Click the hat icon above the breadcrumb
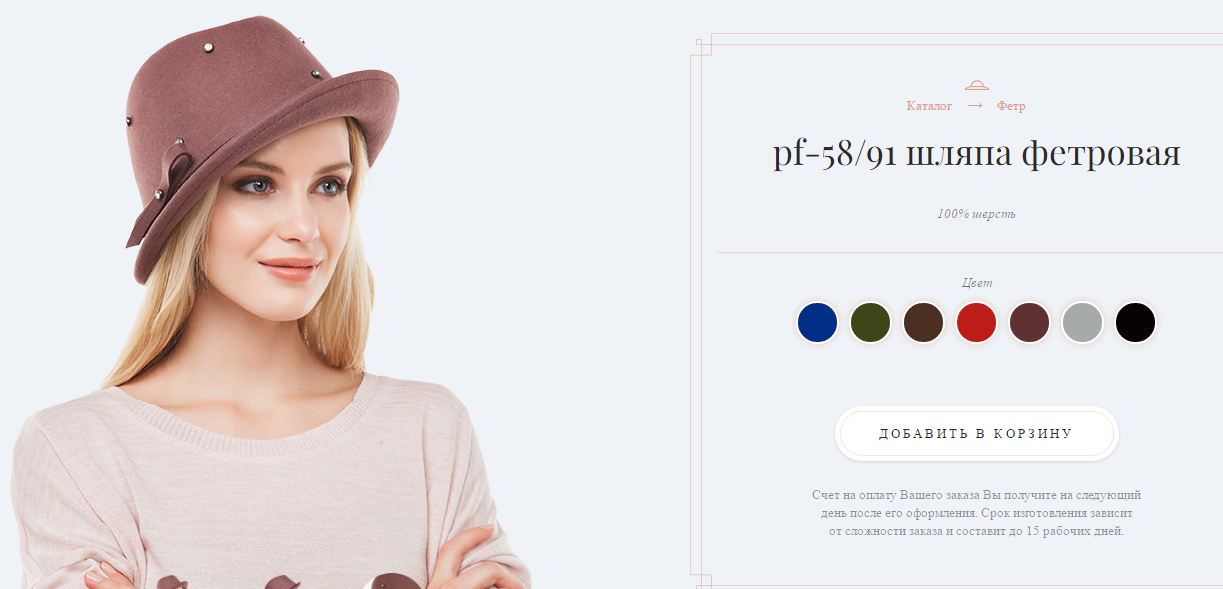1223x589 pixels. 976,85
